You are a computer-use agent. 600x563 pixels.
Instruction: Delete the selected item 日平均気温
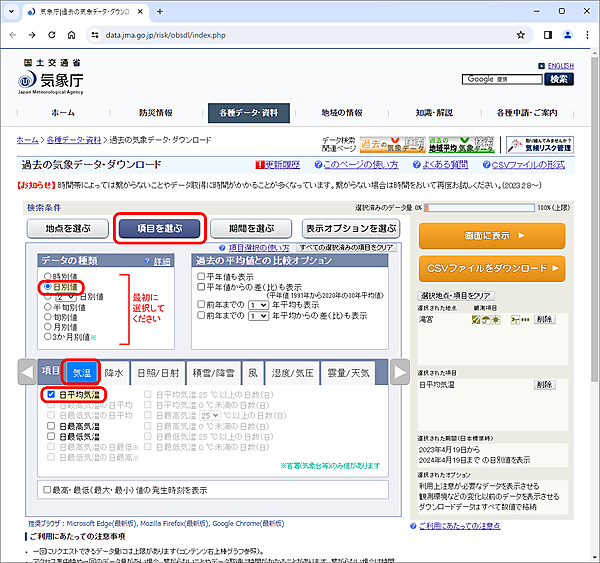coord(545,385)
